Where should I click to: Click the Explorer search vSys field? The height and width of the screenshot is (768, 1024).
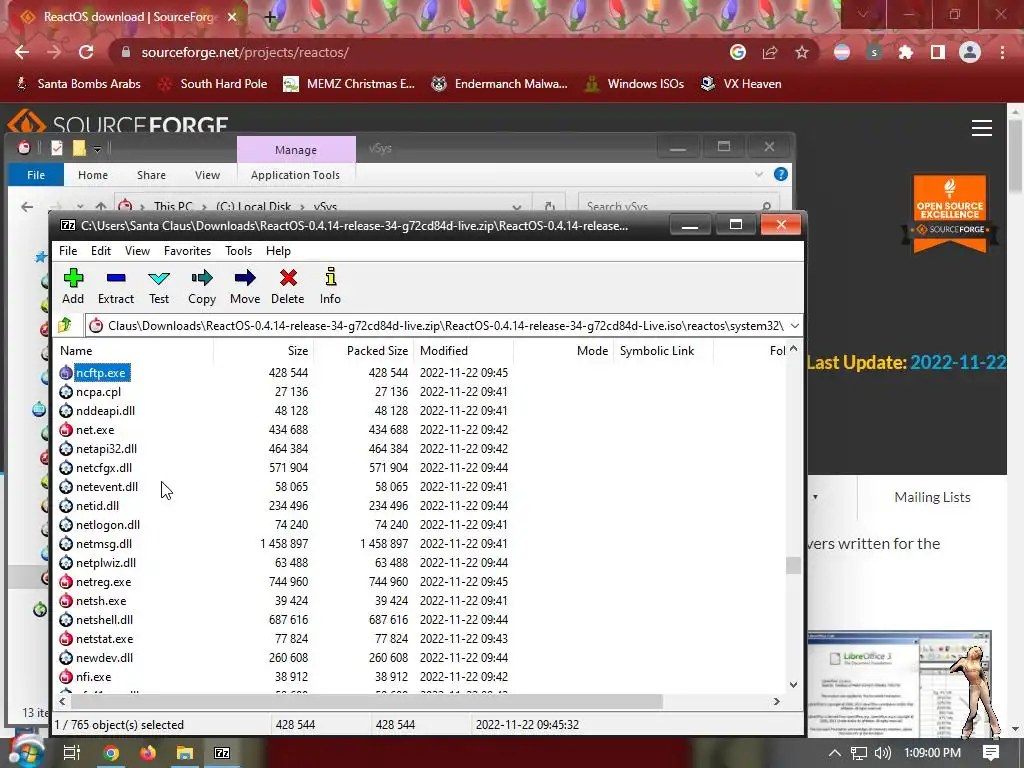679,206
